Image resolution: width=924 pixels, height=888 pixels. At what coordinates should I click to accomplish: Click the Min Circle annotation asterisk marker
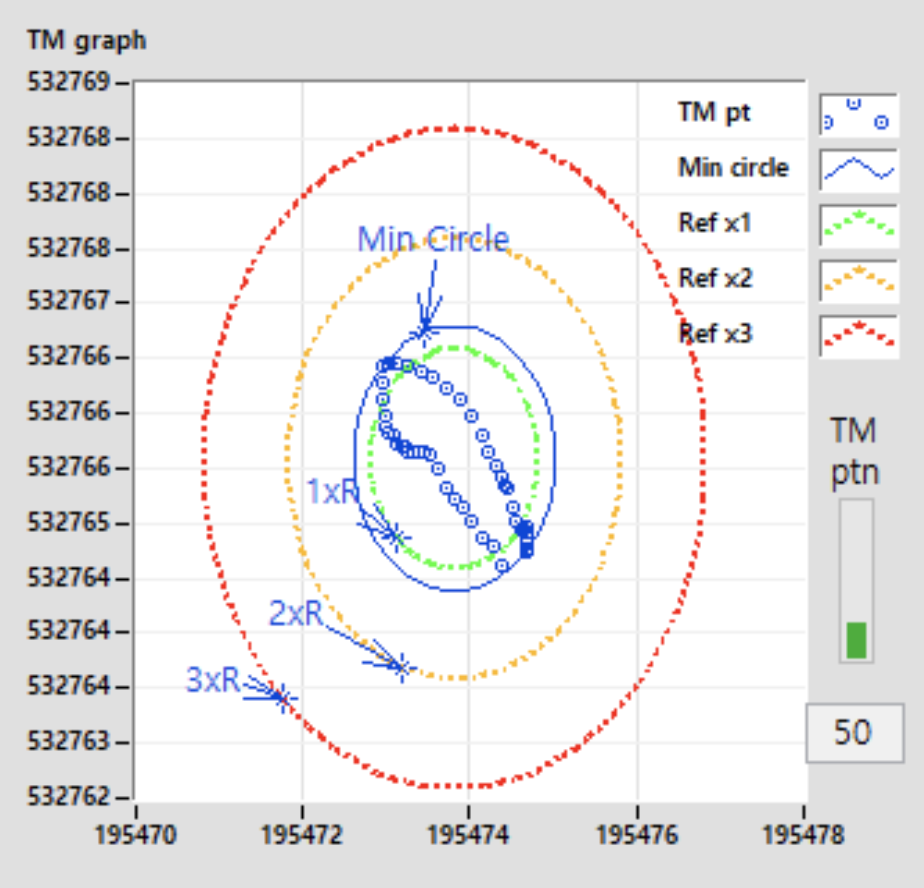(424, 331)
